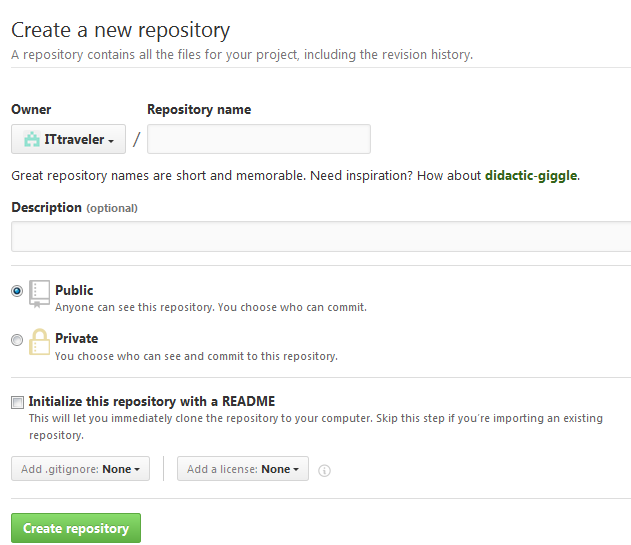631x545 pixels.
Task: Click the bold Private label text
Action: [x=76, y=338]
